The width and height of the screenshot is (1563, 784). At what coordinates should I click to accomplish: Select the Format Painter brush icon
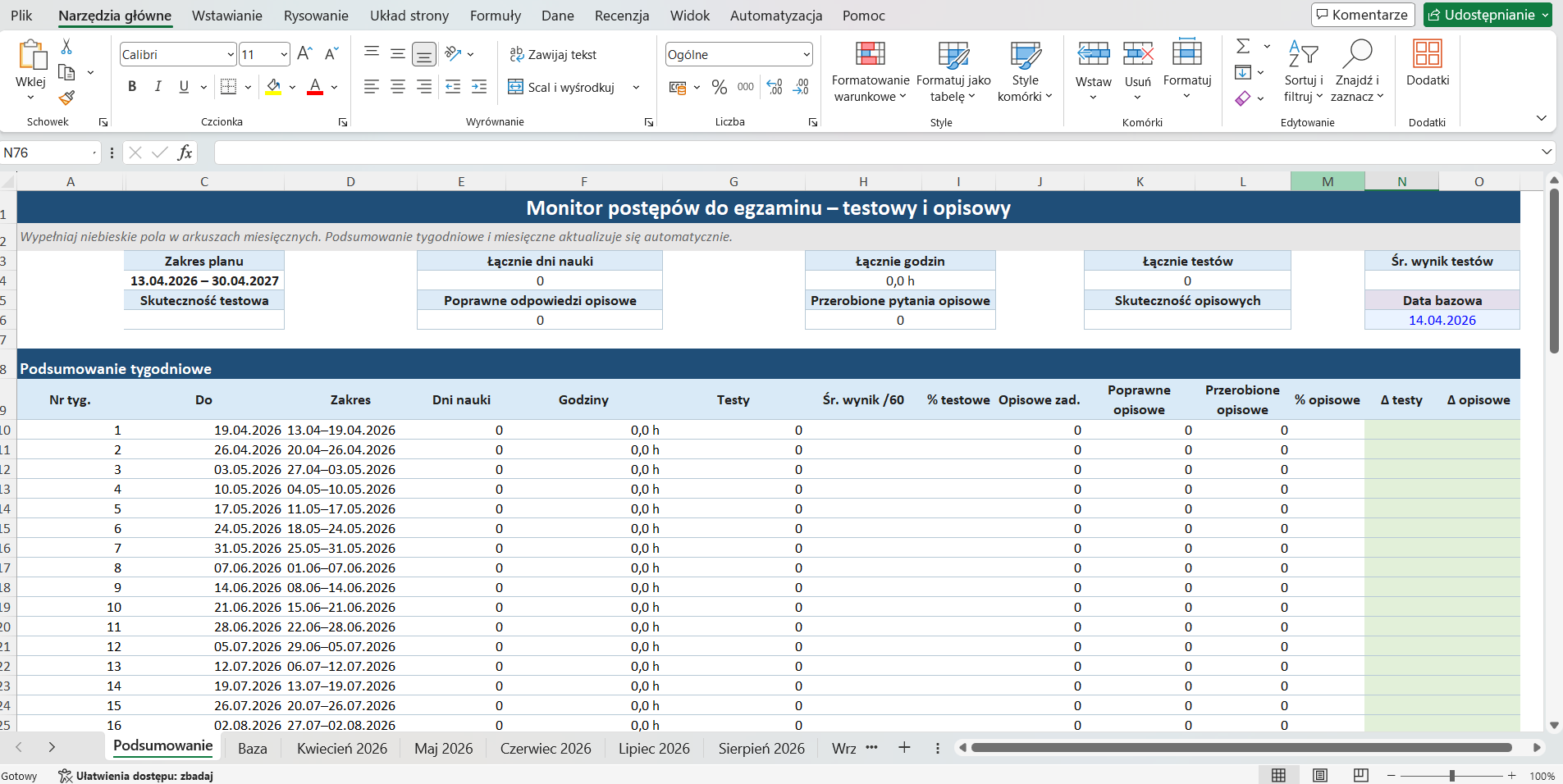pos(66,98)
